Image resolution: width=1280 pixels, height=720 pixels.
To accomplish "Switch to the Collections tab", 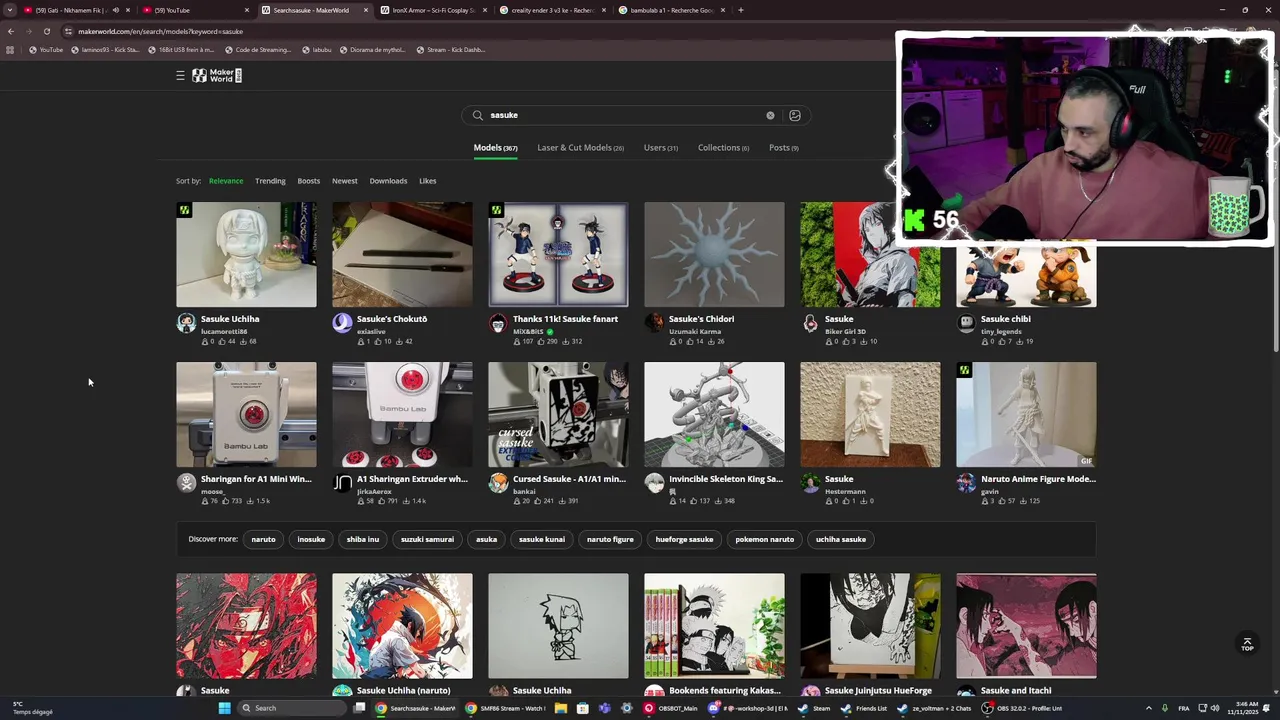I will pyautogui.click(x=723, y=148).
